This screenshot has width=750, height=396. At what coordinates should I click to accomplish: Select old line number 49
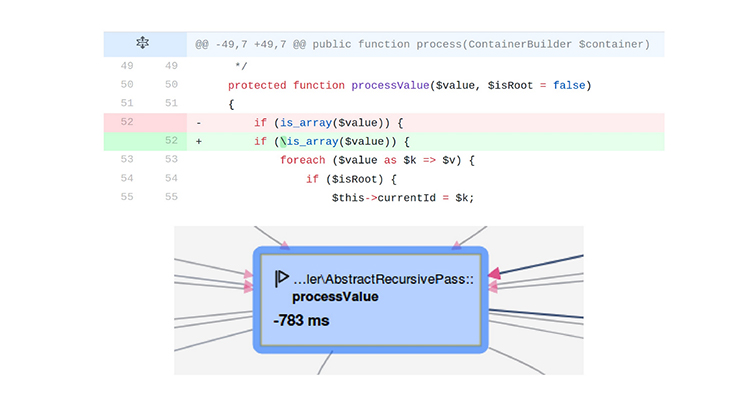tap(127, 66)
